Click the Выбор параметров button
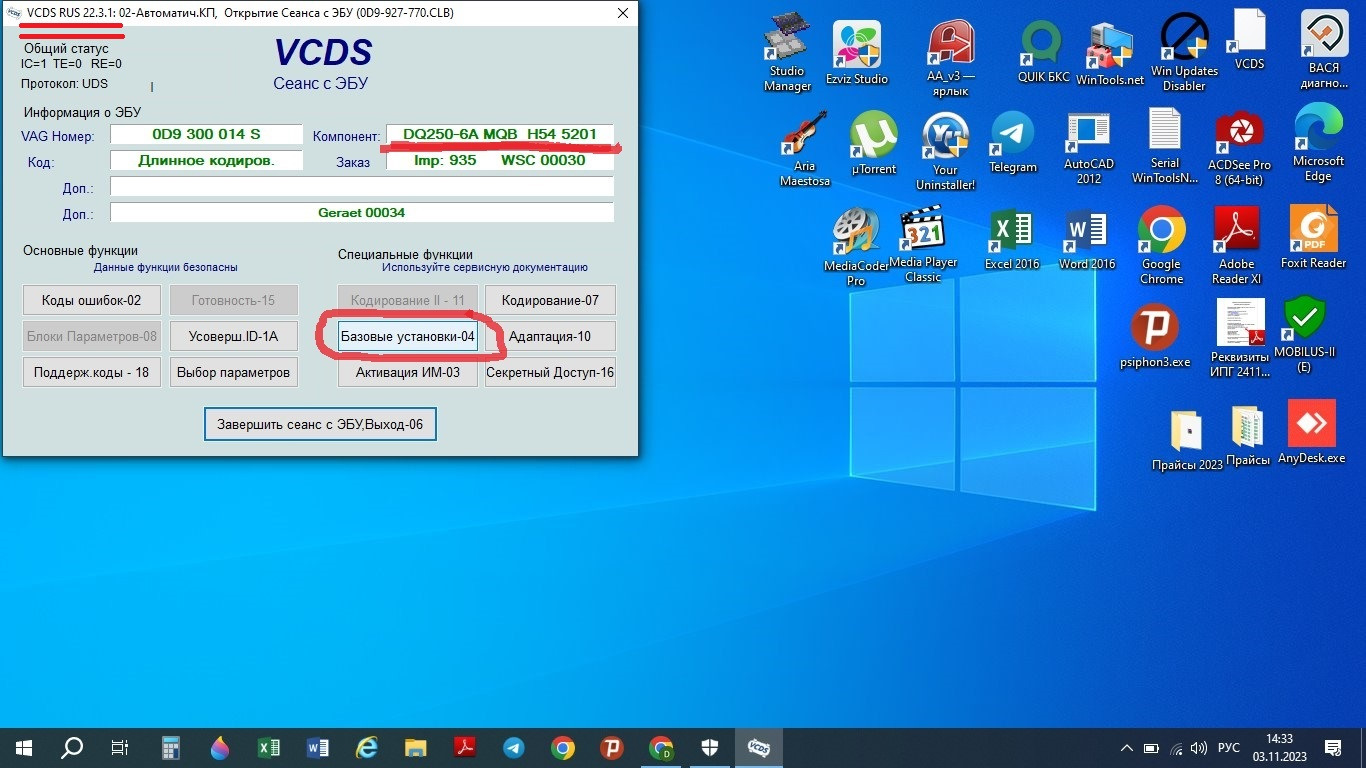The image size is (1366, 768). pos(233,372)
